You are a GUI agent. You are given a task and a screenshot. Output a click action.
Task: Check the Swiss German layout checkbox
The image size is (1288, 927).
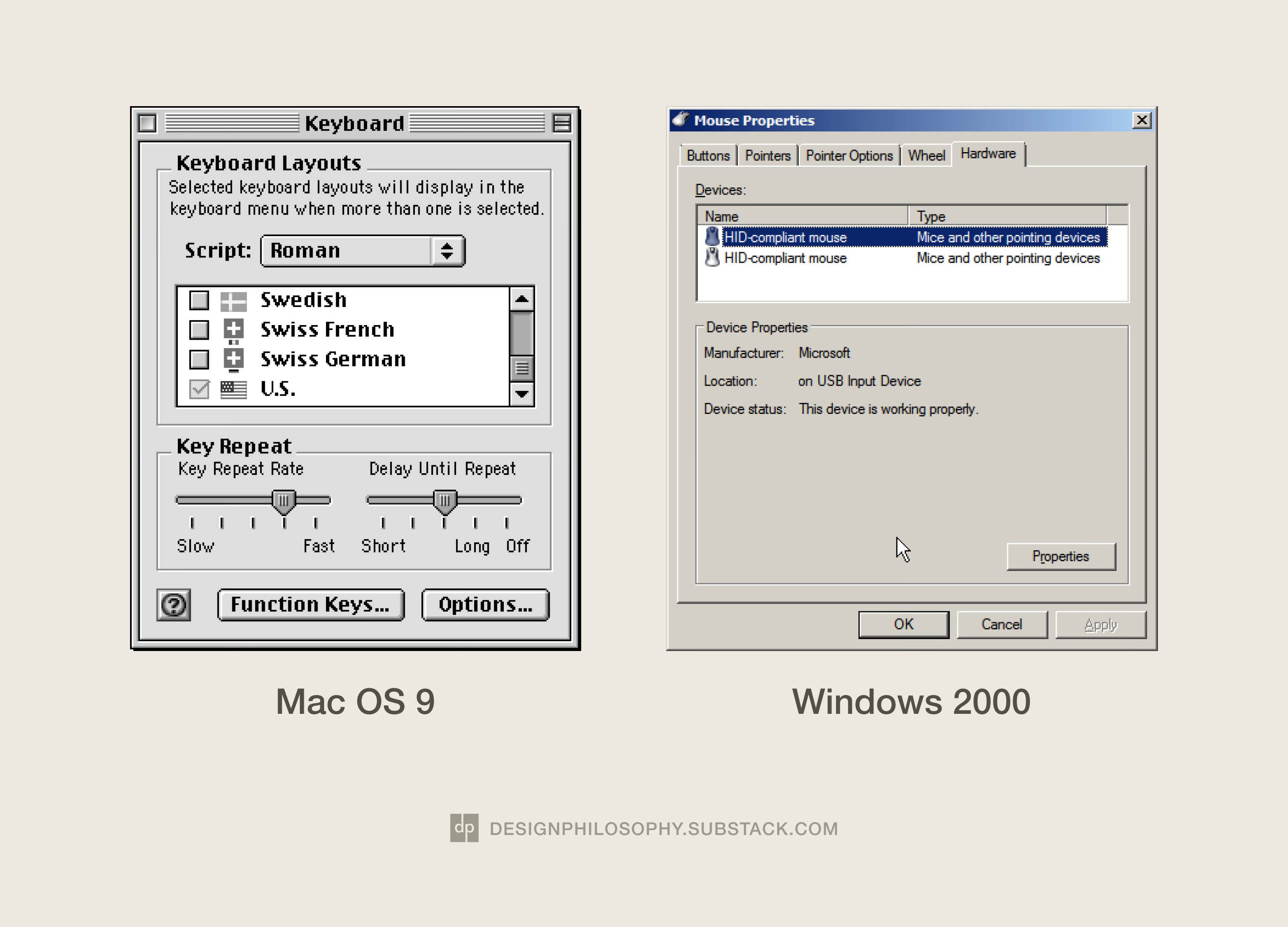199,359
